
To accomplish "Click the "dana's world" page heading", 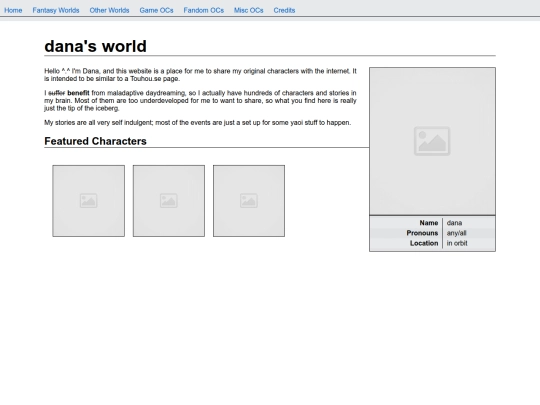I will click(x=95, y=46).
